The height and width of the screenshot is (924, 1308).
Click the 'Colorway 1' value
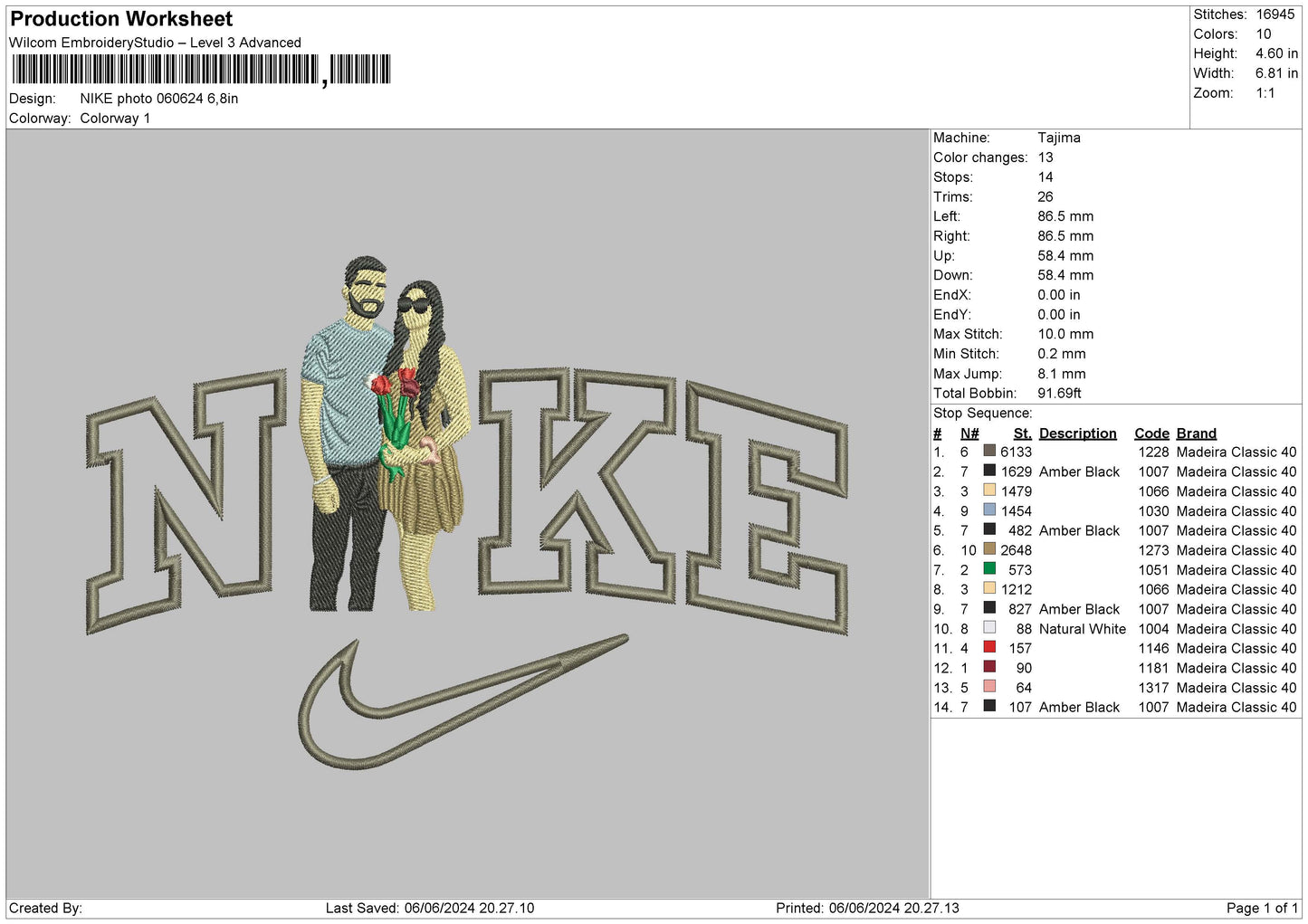(115, 119)
